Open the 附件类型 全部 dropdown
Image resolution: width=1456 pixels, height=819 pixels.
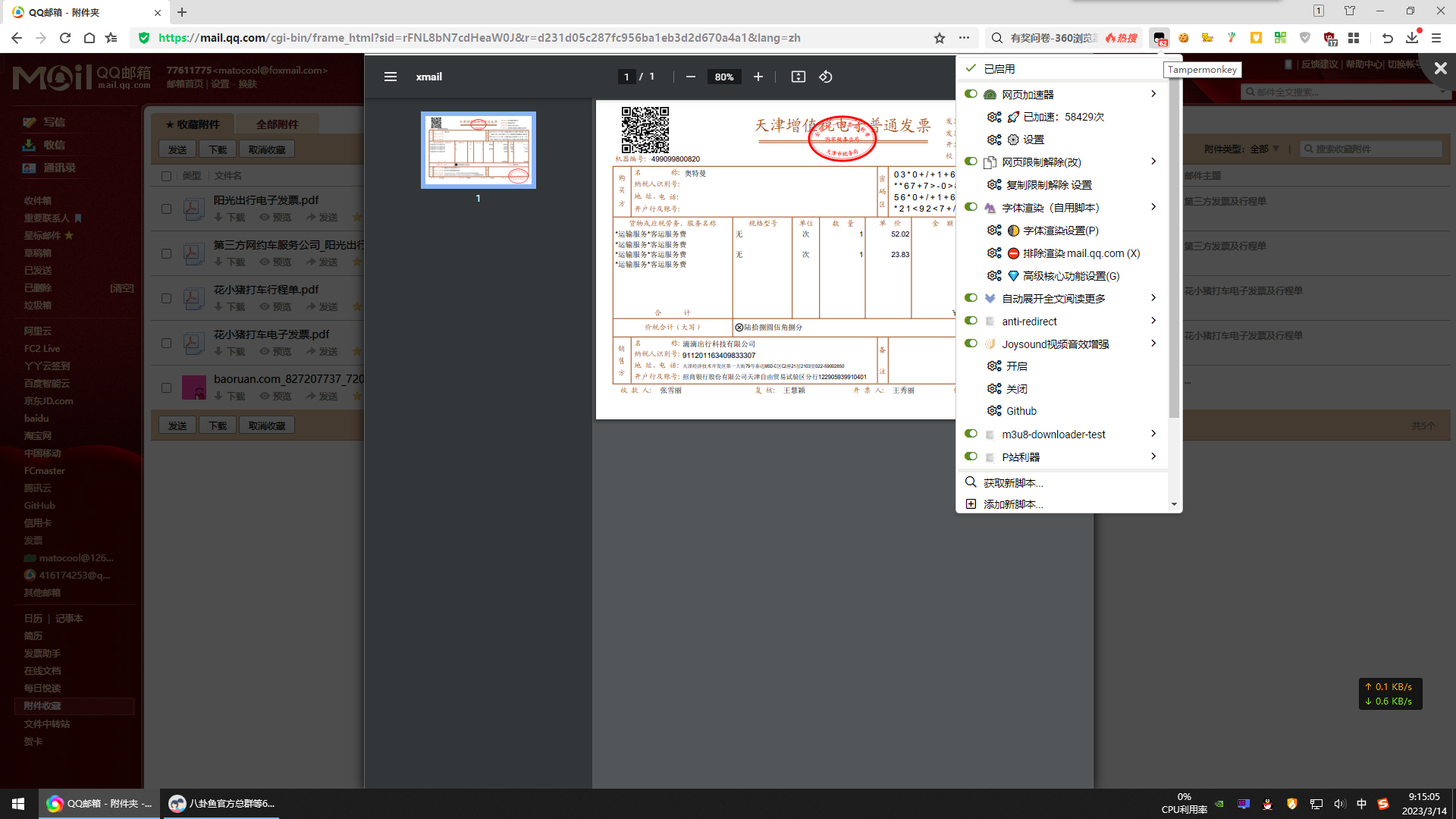(x=1265, y=149)
